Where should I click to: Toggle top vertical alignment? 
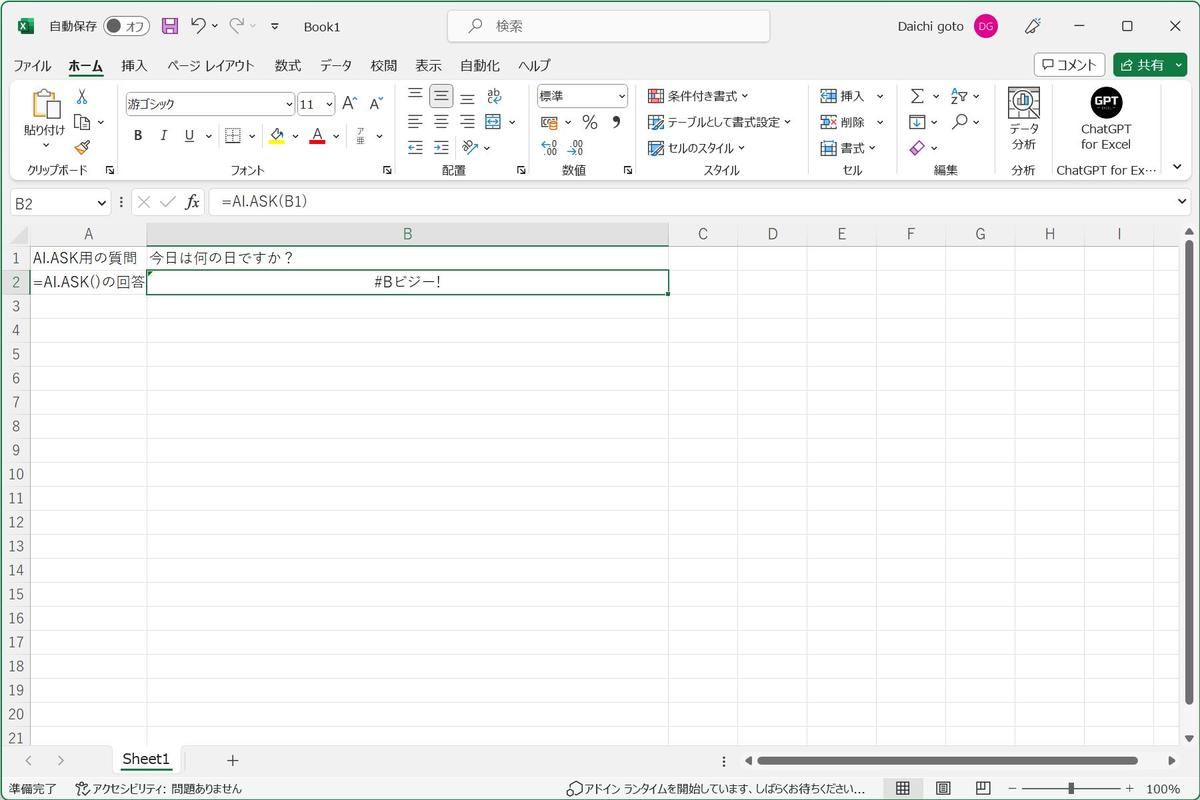(x=415, y=96)
